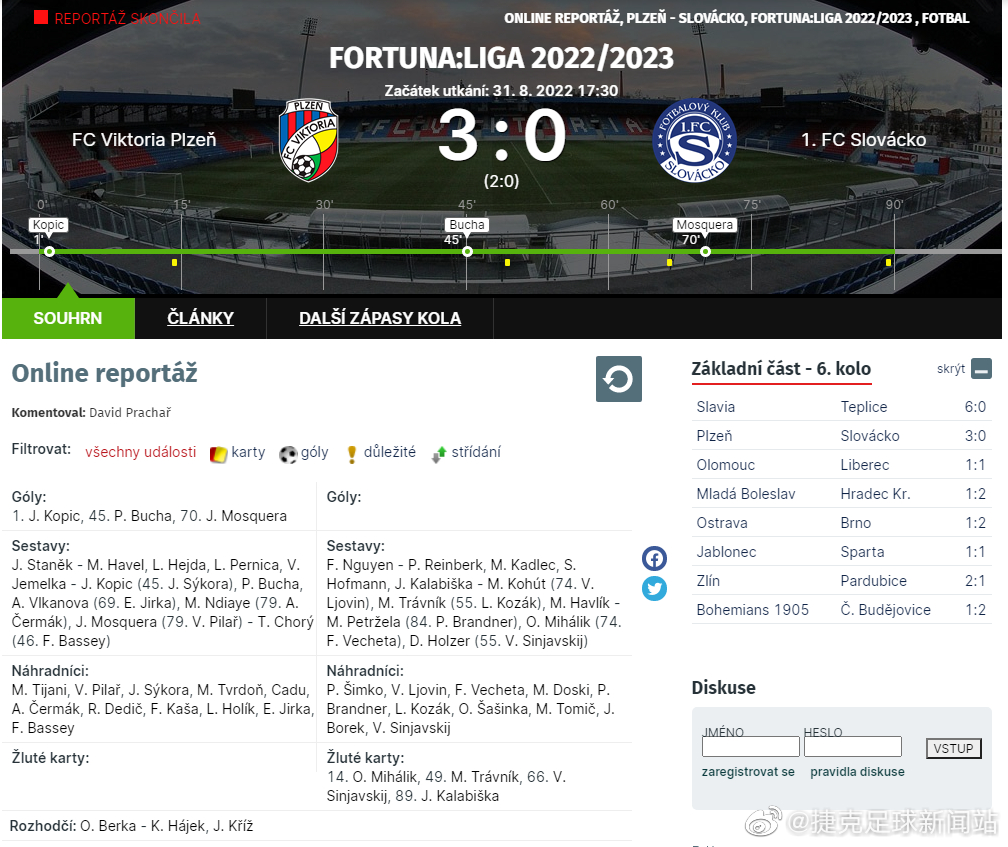The height and width of the screenshot is (847, 1008).
Task: Select the SOUHRN tab
Action: (x=68, y=318)
